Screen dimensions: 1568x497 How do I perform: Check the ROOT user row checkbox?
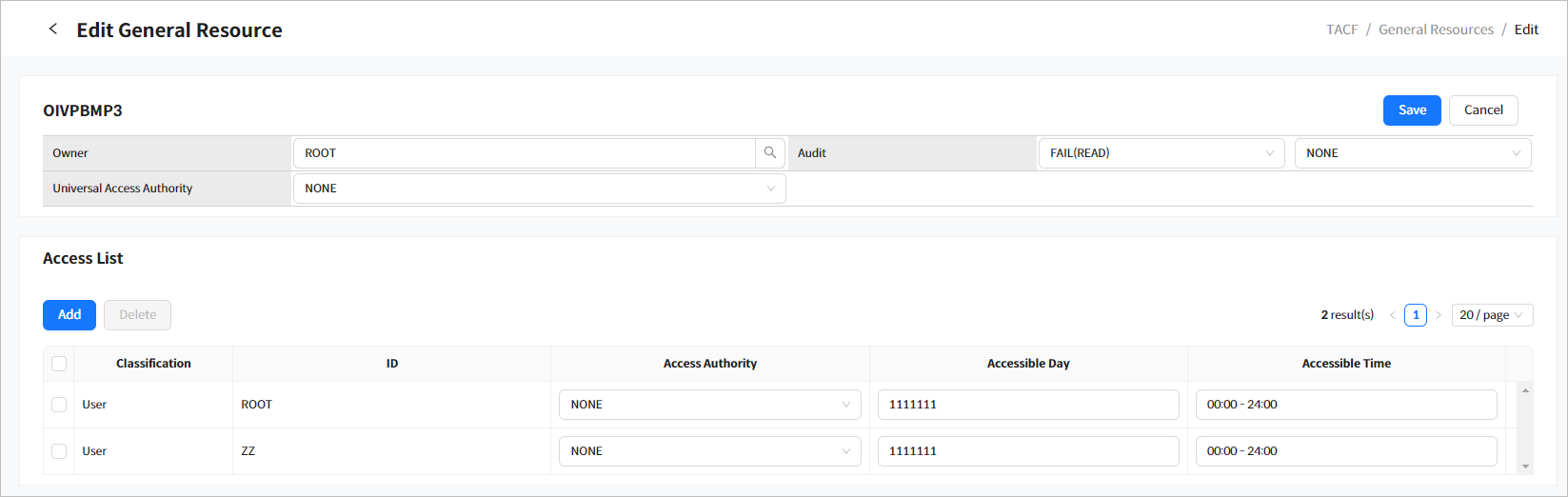59,405
